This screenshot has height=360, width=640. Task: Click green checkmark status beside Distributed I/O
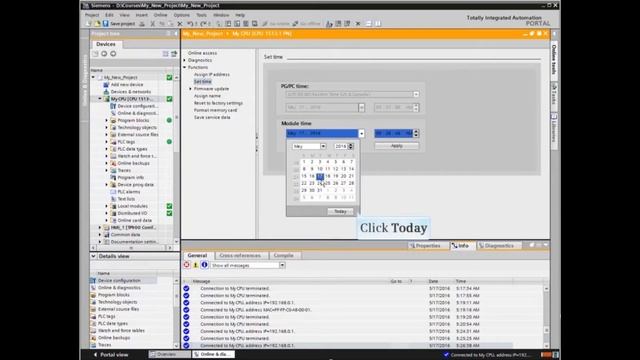coord(169,213)
